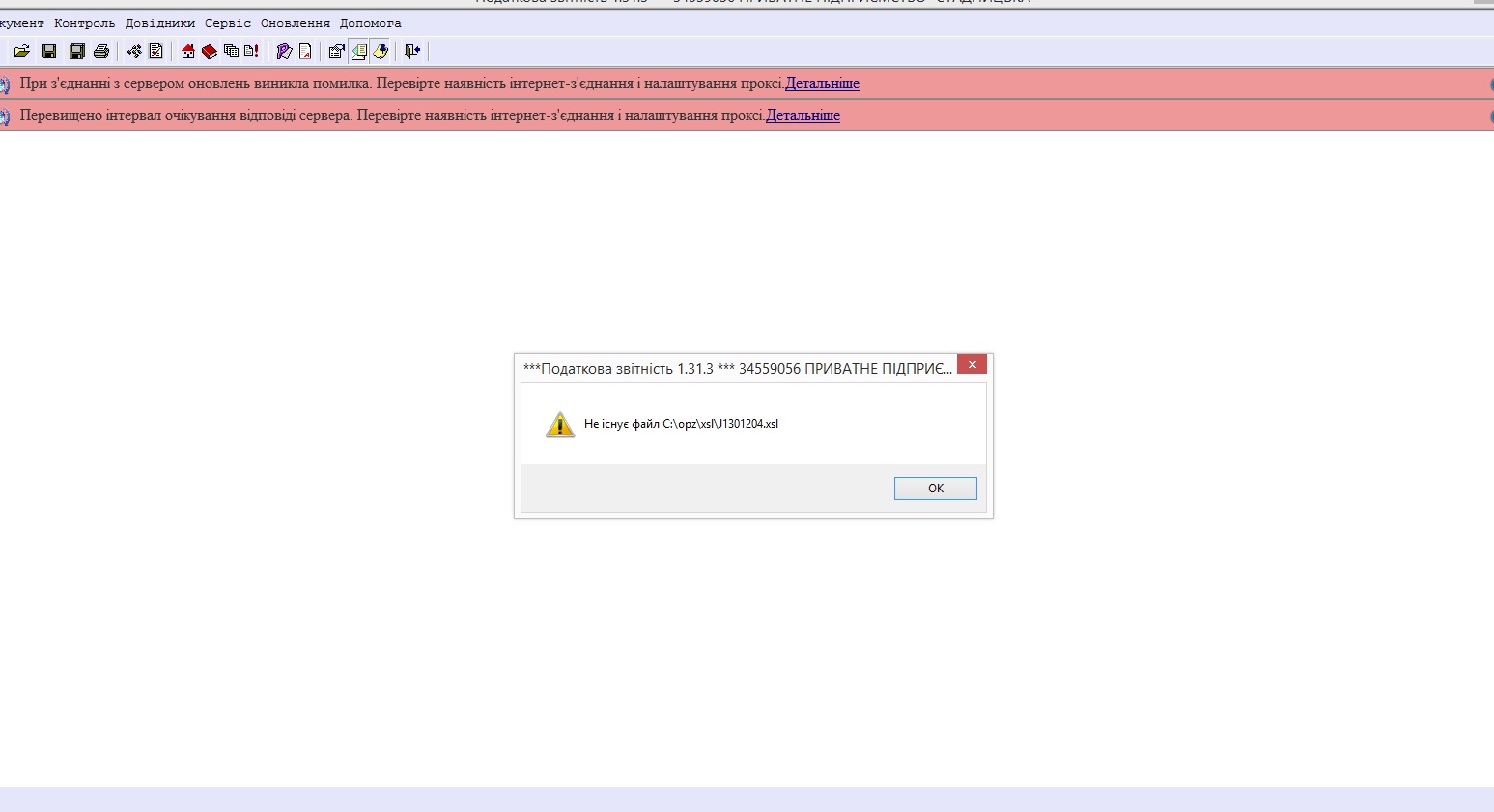Viewport: 1494px width, 812px height.
Task: Click the colored dots toolbar icon
Action: click(134, 51)
